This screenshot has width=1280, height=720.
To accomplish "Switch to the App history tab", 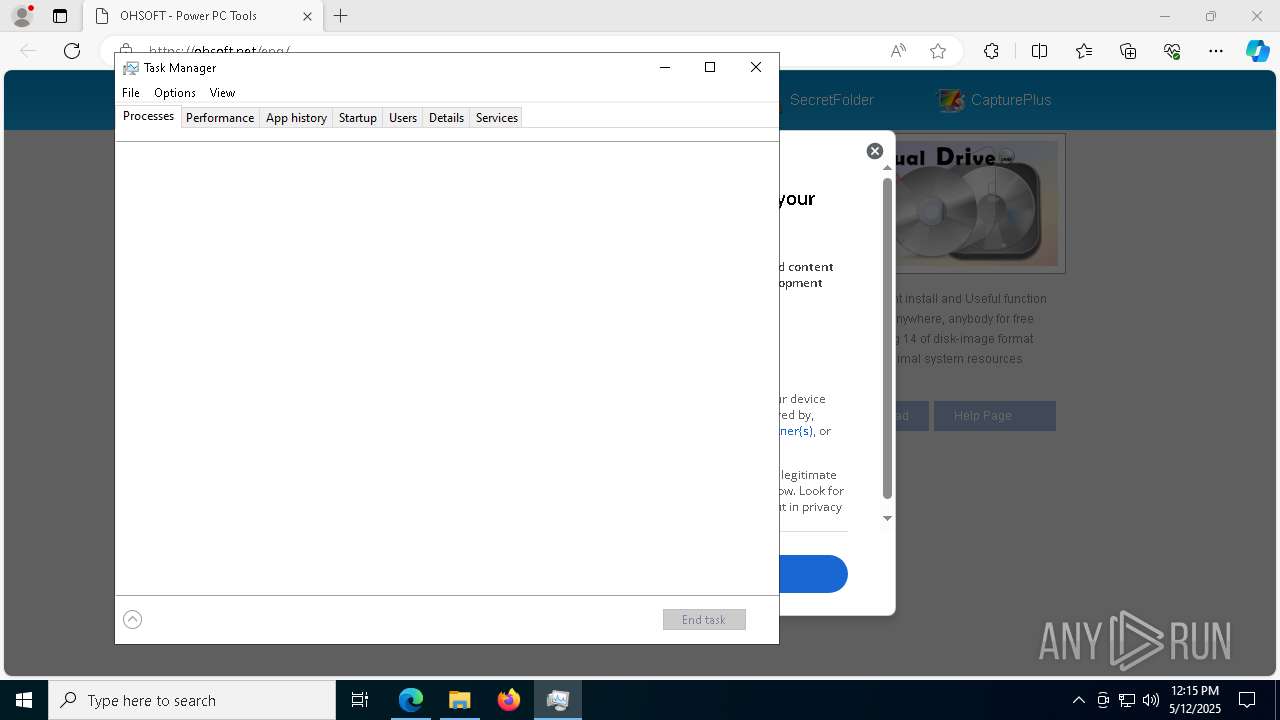I will pos(296,117).
